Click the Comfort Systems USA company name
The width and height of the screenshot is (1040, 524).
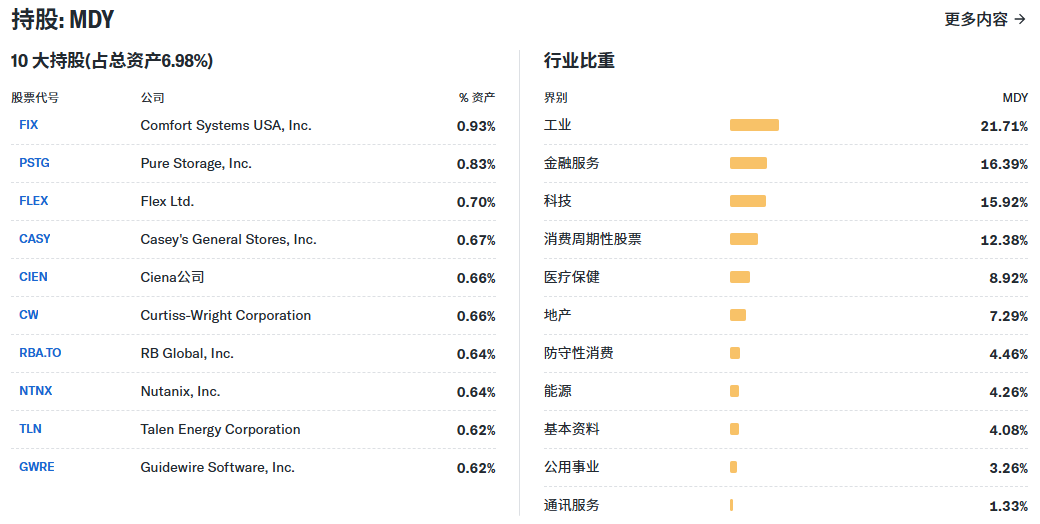[226, 125]
